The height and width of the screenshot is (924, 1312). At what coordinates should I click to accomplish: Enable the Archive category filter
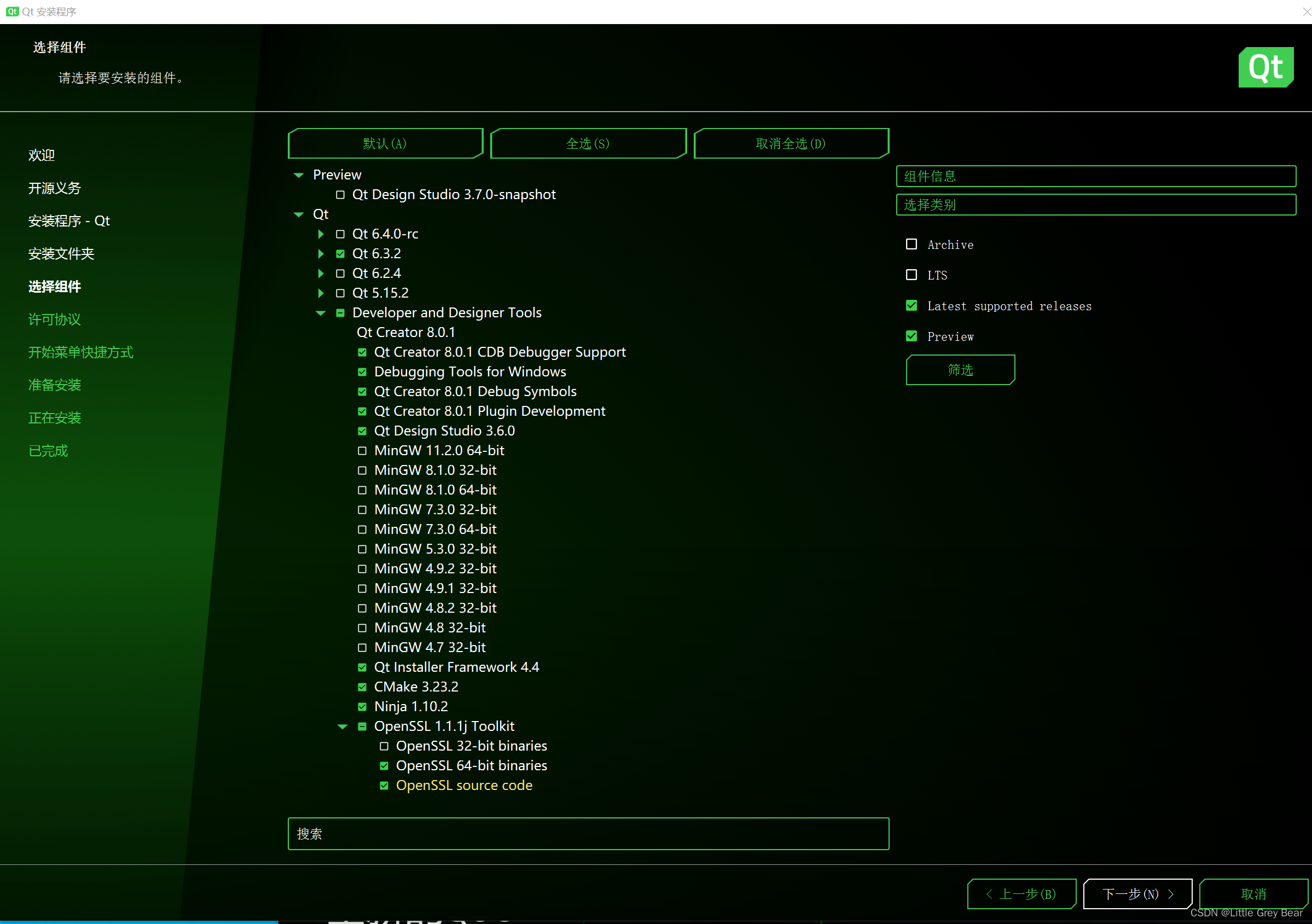click(x=912, y=245)
